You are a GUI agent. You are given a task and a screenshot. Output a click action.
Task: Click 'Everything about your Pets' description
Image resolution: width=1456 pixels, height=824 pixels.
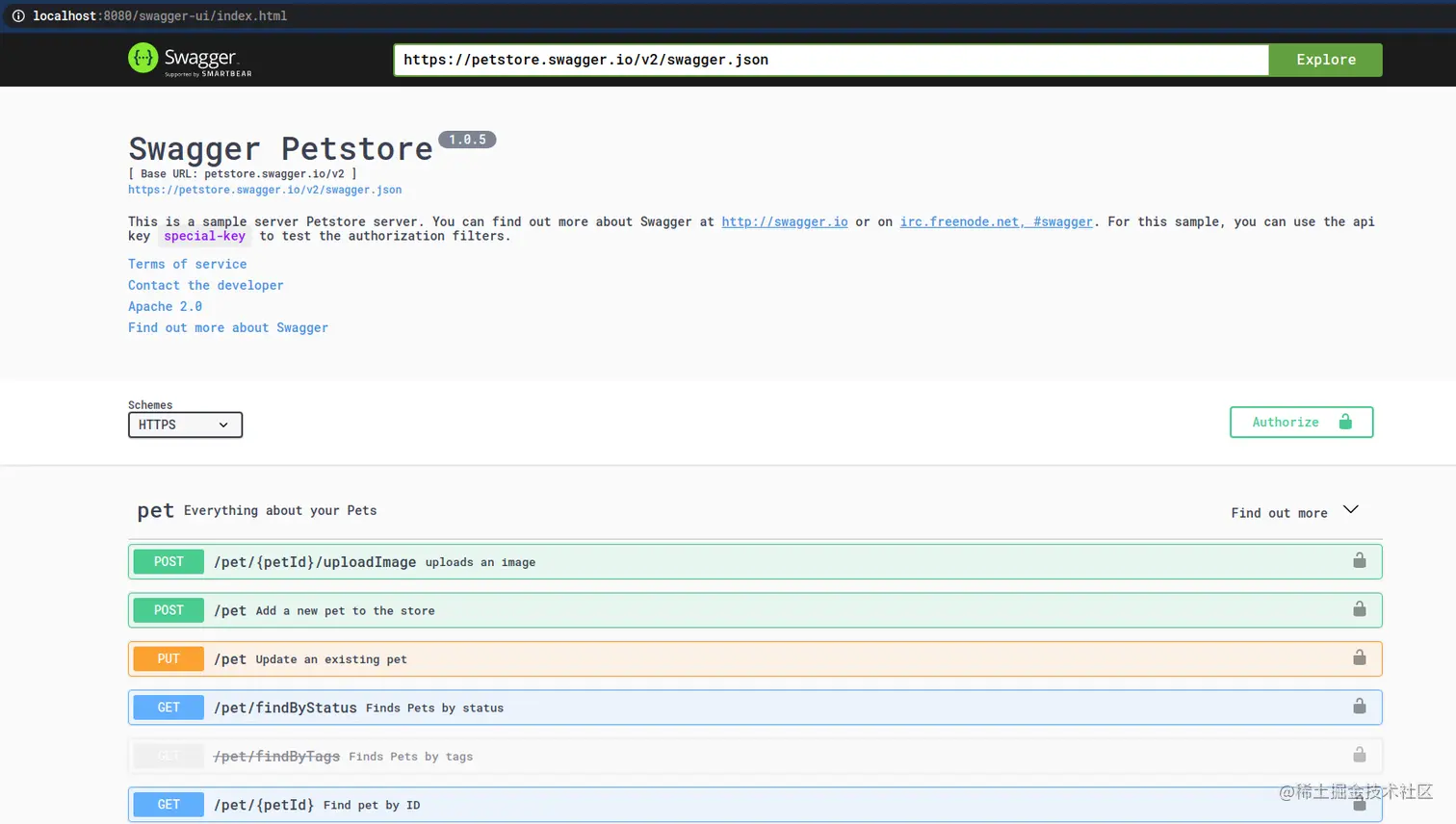280,510
